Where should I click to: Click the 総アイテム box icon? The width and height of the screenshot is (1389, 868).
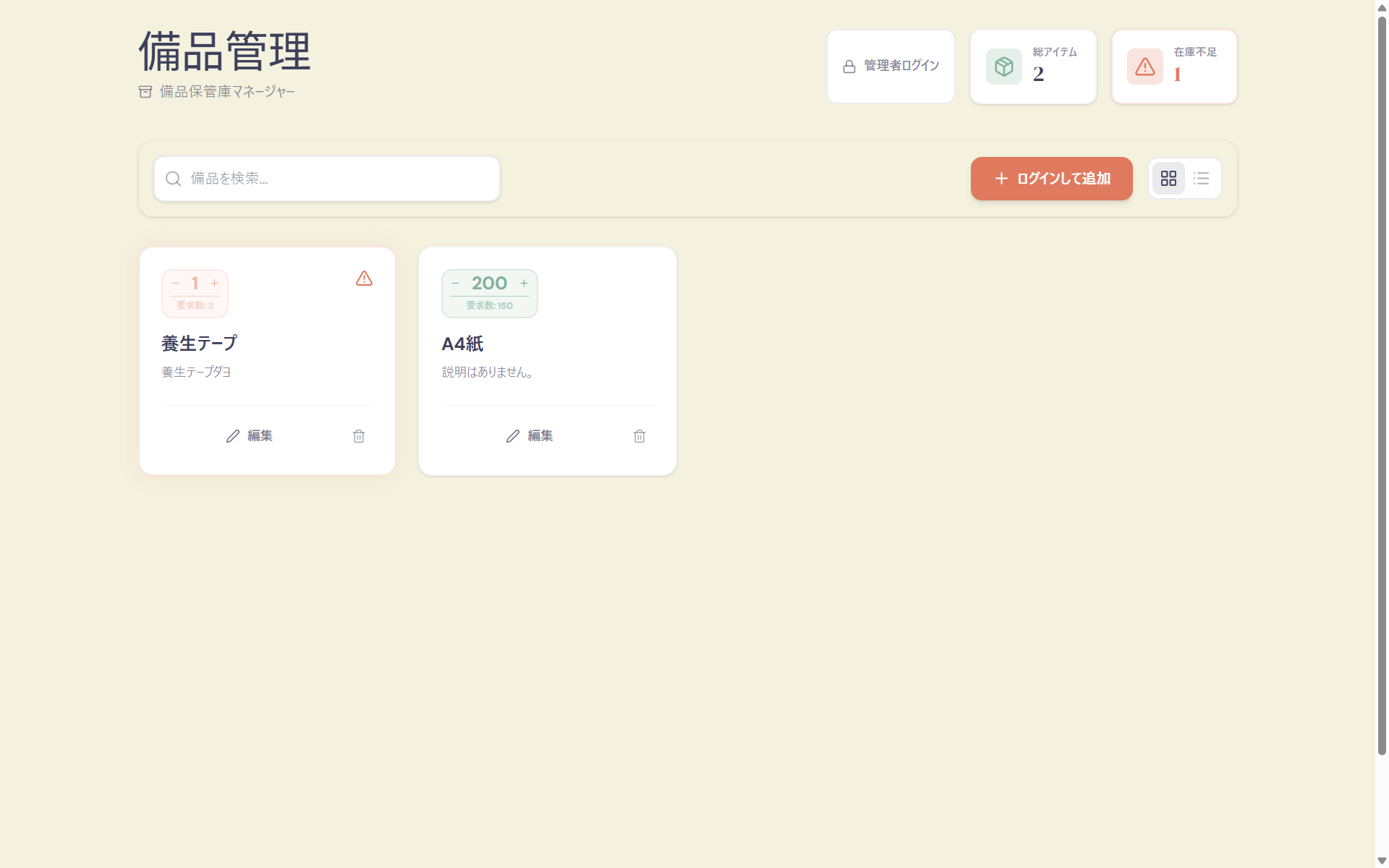coord(1003,67)
